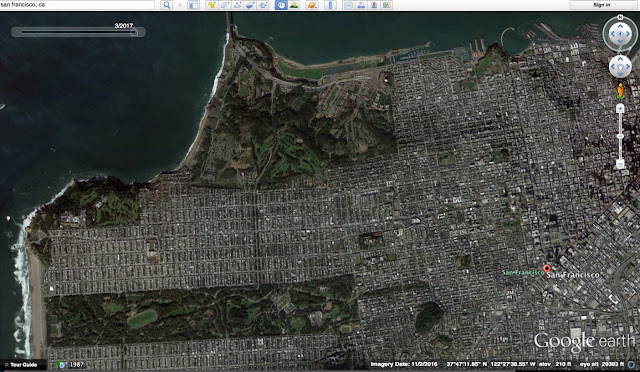Image resolution: width=640 pixels, height=372 pixels.
Task: Click the look-up arrow on eye joystick
Action: tap(620, 26)
